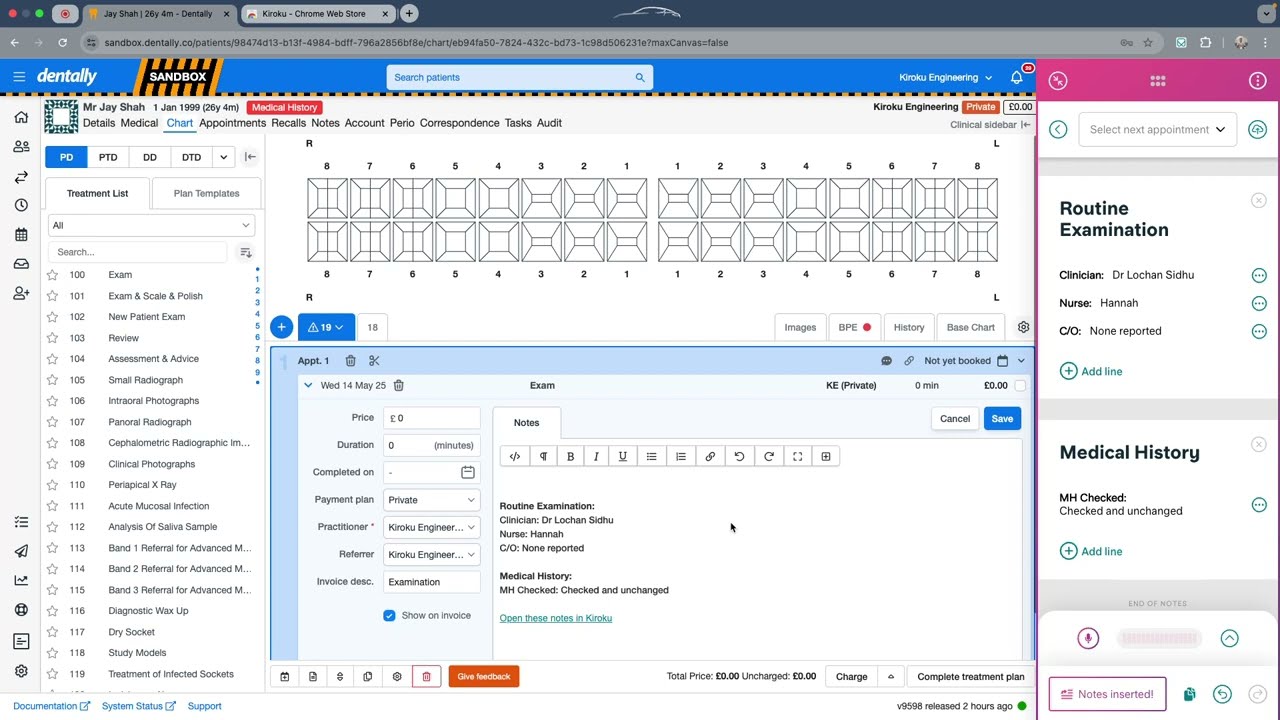Switch to Plan Templates tab
This screenshot has width=1280, height=720.
206,193
